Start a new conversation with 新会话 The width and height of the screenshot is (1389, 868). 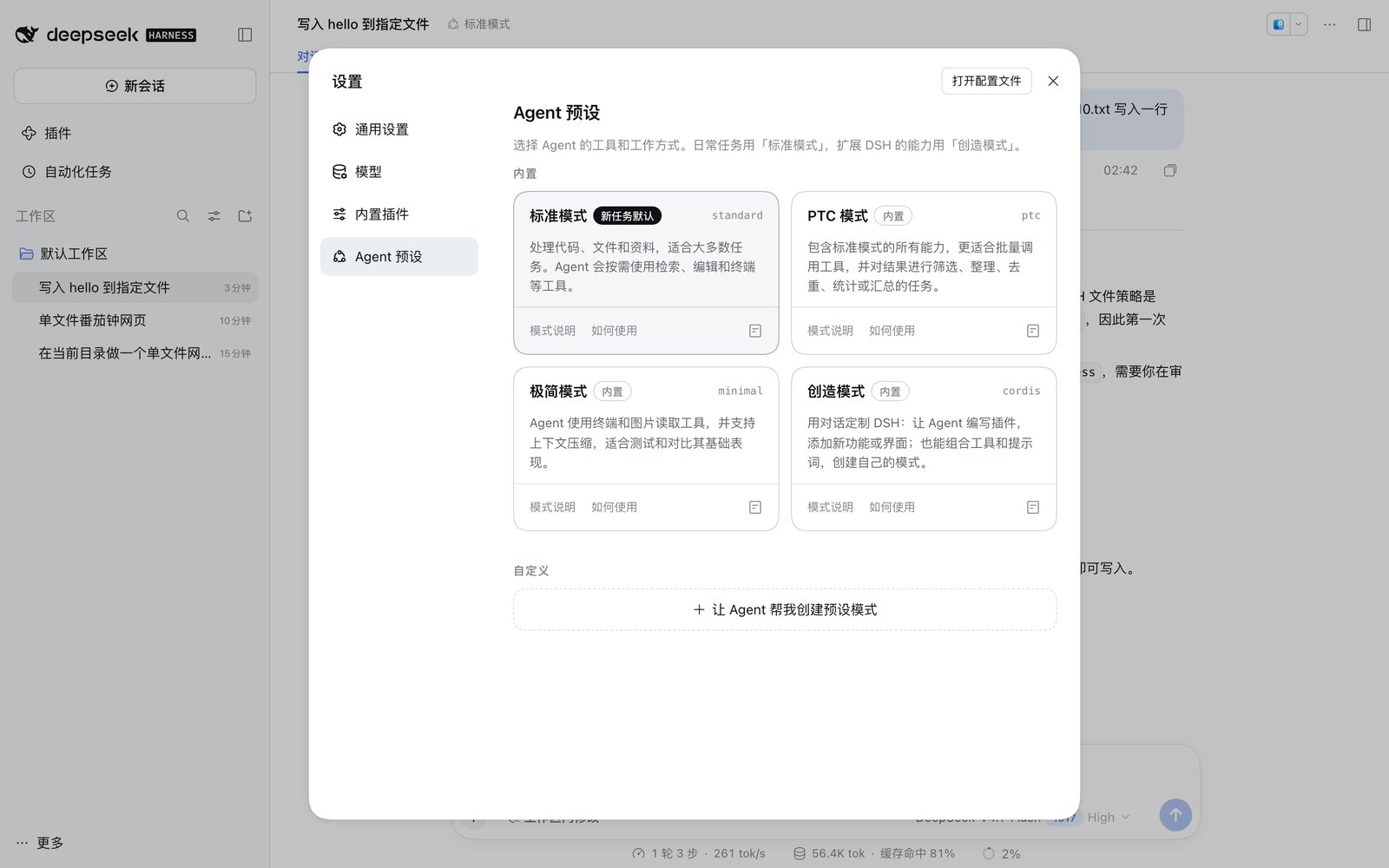(135, 86)
